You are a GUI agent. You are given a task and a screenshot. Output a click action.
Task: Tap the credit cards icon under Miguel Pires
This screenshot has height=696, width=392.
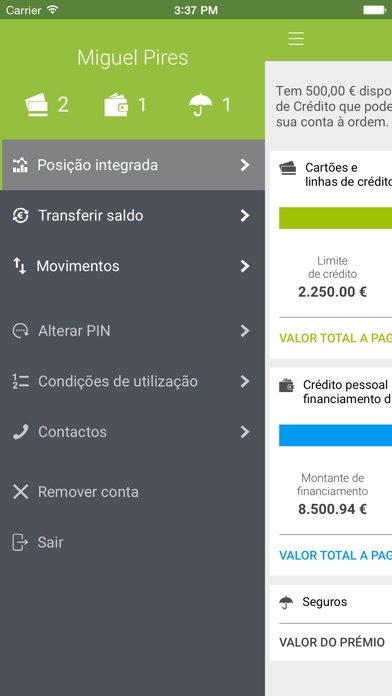pyautogui.click(x=37, y=105)
